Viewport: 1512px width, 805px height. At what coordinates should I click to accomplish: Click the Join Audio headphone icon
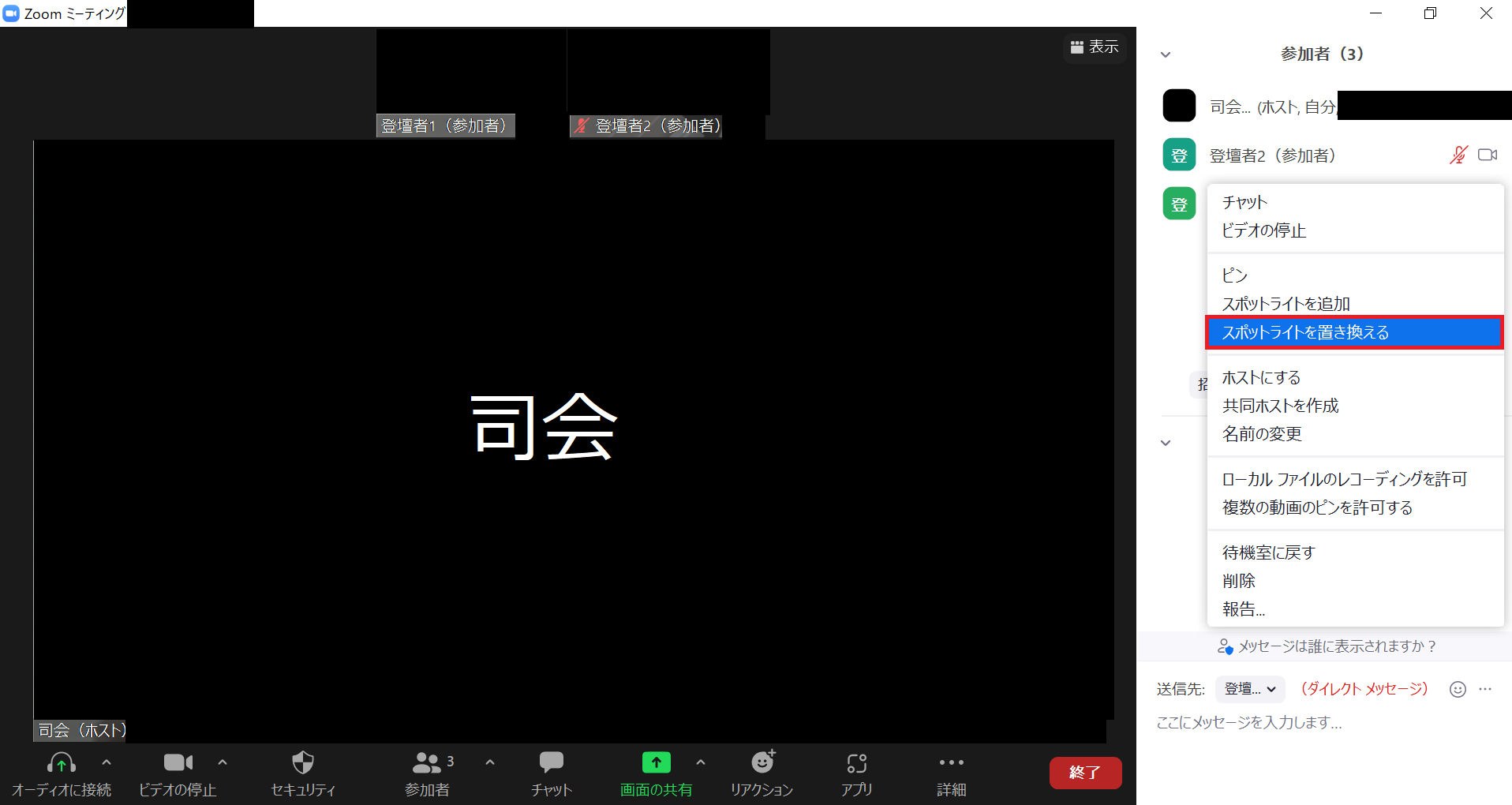pos(62,763)
